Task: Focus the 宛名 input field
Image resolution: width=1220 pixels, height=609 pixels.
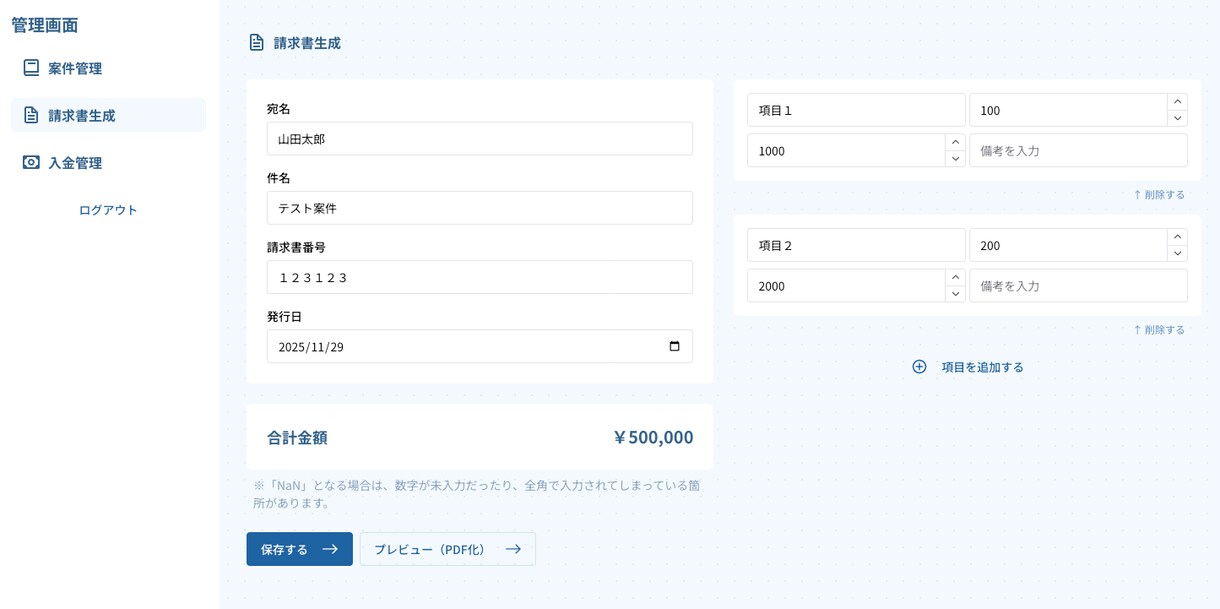Action: [x=480, y=139]
